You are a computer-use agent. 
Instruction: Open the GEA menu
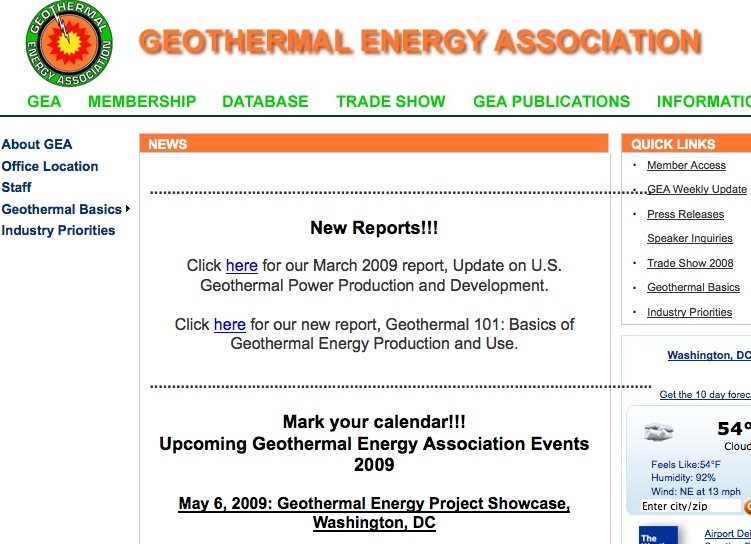click(44, 101)
